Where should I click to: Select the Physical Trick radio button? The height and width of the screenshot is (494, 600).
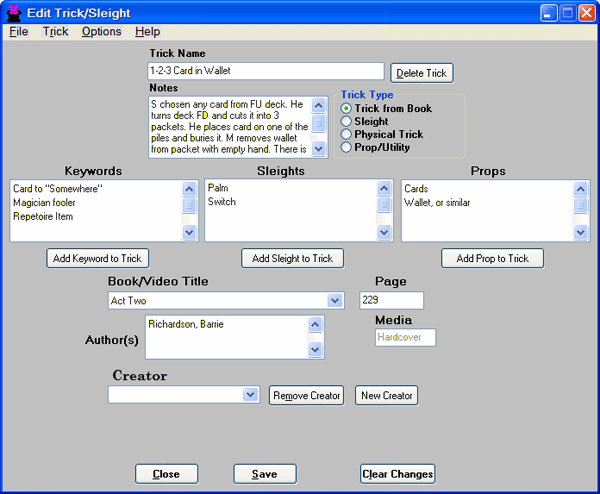click(x=347, y=134)
